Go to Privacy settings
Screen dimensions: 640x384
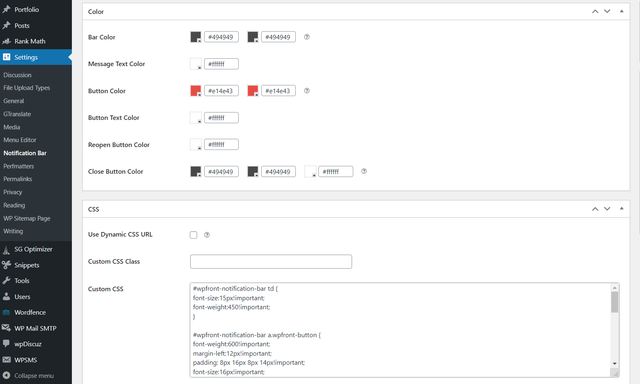point(13,192)
